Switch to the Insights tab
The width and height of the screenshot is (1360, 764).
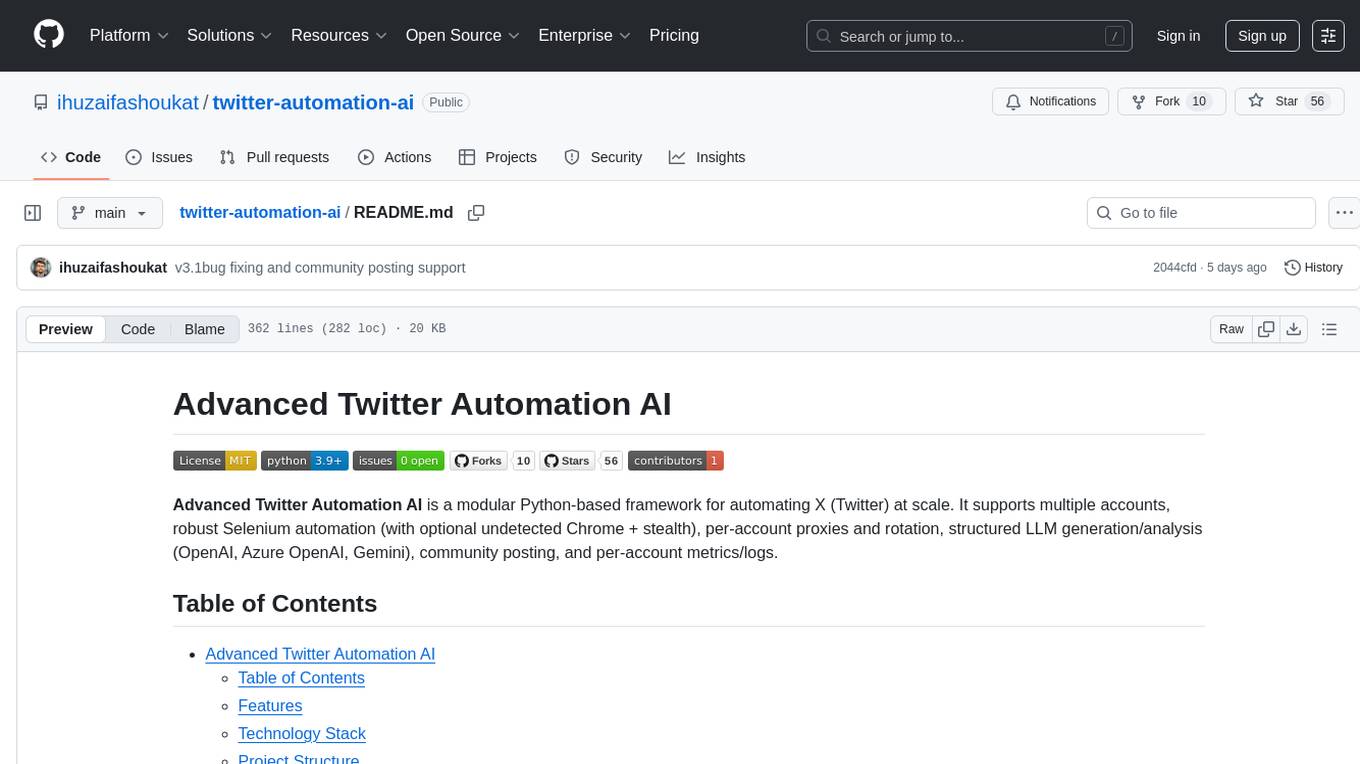coord(707,157)
